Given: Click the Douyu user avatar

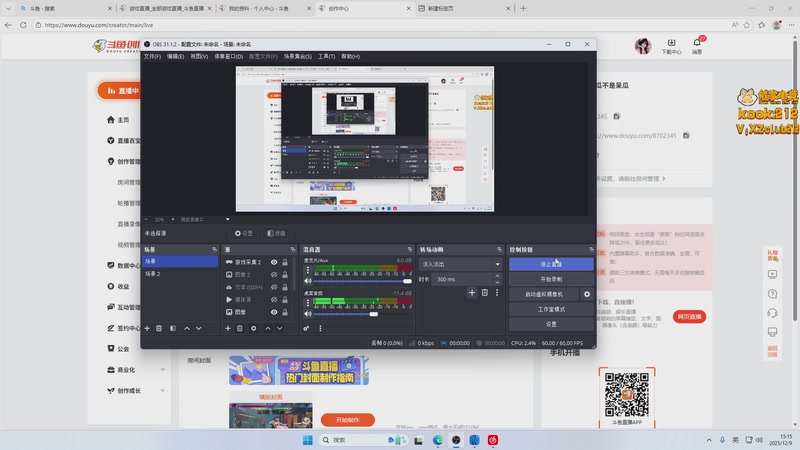Looking at the screenshot, I should tap(643, 46).
